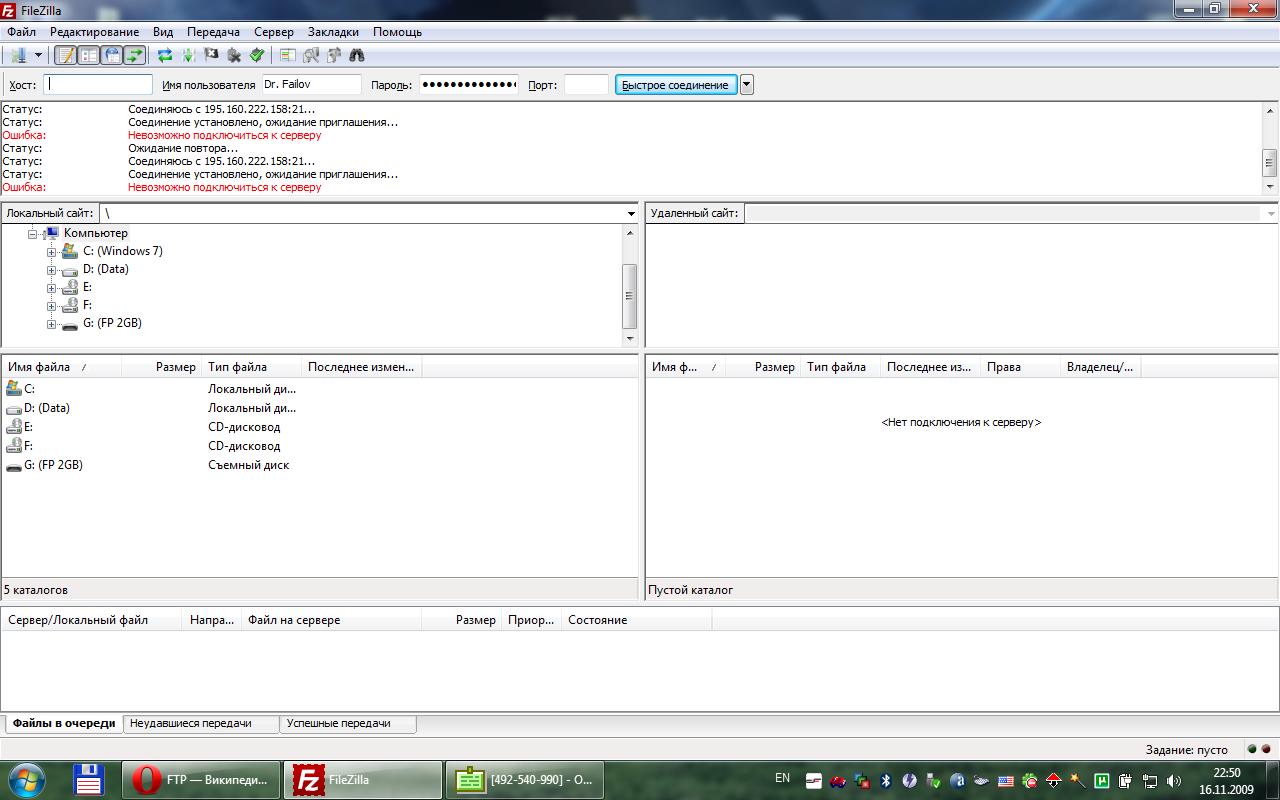The height and width of the screenshot is (800, 1280).
Task: Click the Имя пользователя field with Dr. Failov
Action: pyautogui.click(x=311, y=85)
